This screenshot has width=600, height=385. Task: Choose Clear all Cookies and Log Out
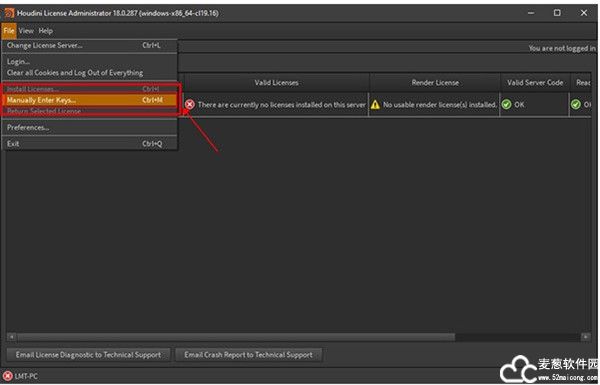click(x=90, y=73)
